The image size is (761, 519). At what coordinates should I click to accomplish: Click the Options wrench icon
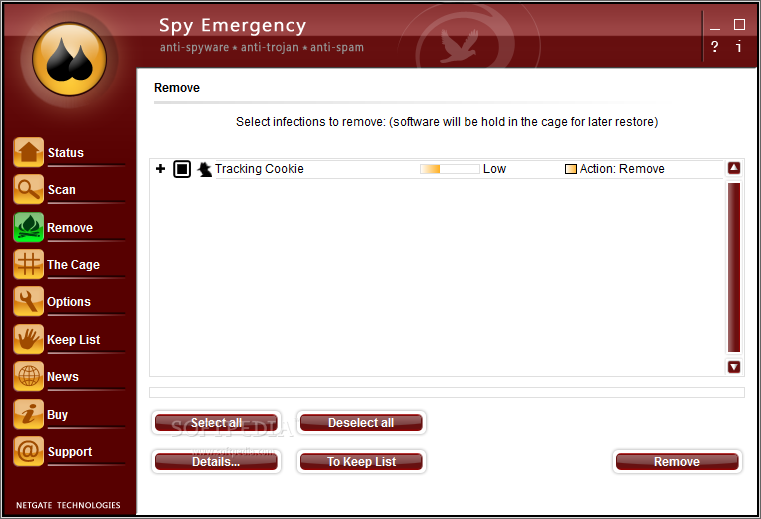click(x=29, y=301)
